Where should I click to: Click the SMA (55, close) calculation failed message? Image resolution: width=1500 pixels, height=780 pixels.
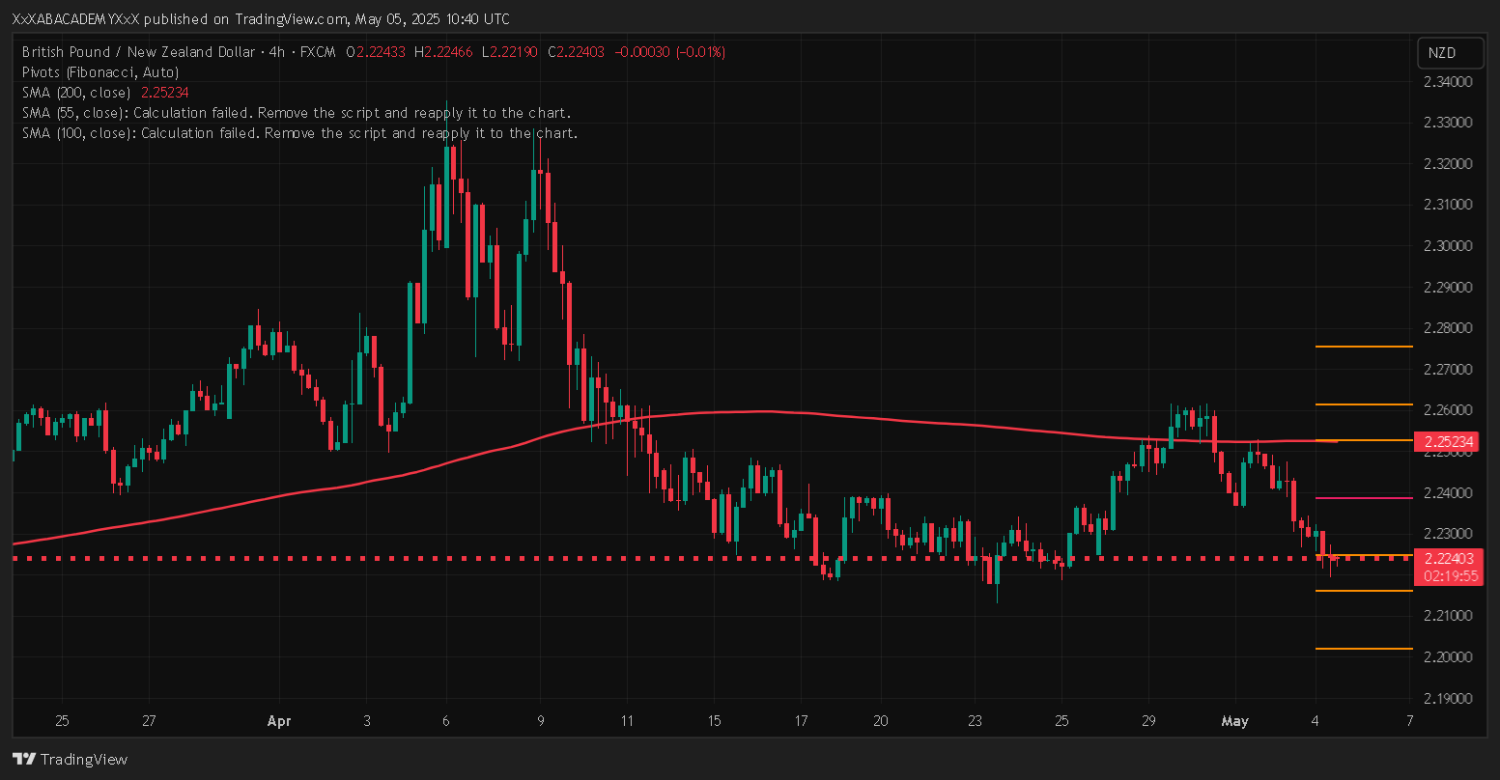(296, 113)
